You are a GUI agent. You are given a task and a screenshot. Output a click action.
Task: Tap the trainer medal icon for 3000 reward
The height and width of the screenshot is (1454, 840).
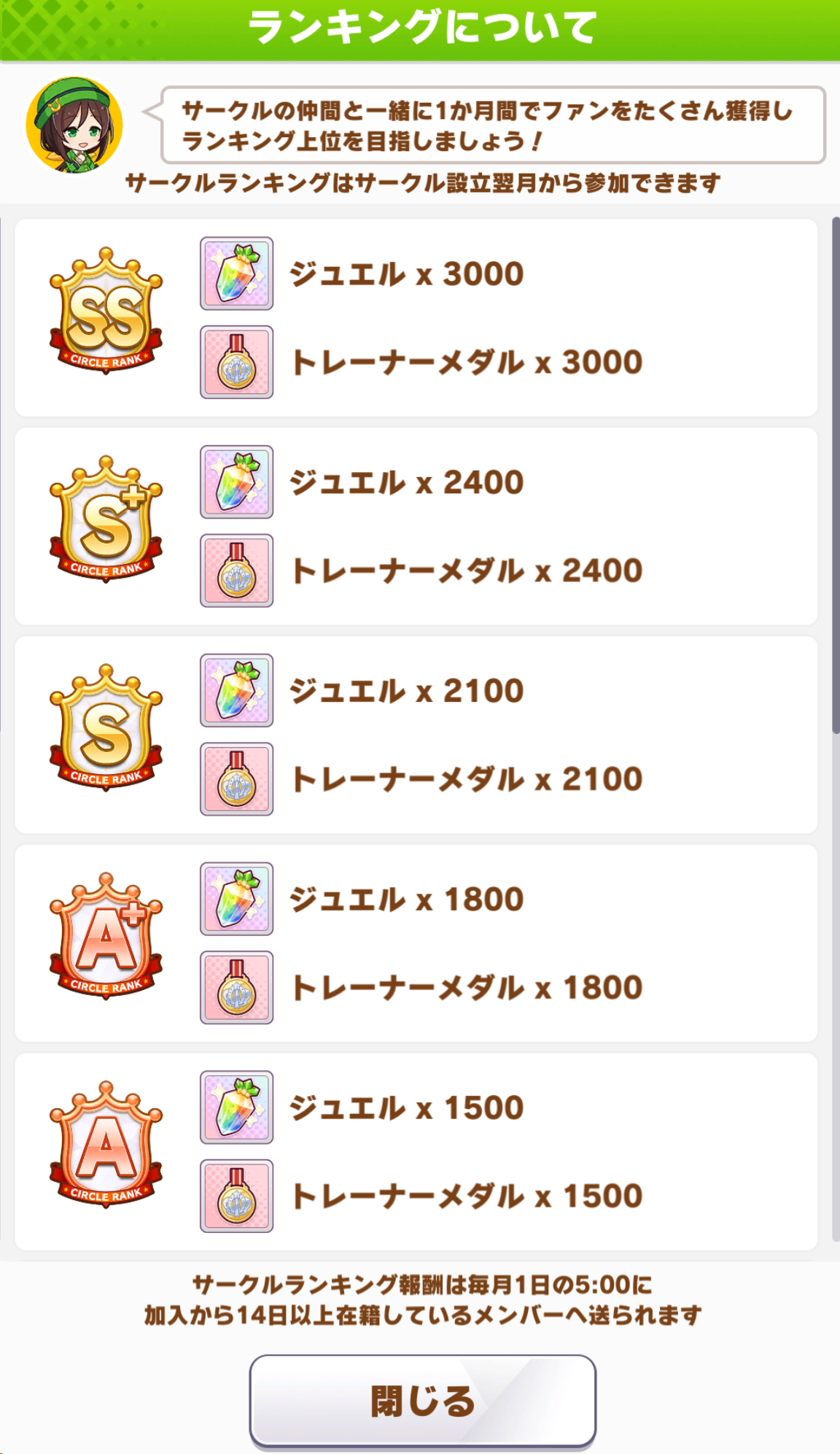[237, 362]
